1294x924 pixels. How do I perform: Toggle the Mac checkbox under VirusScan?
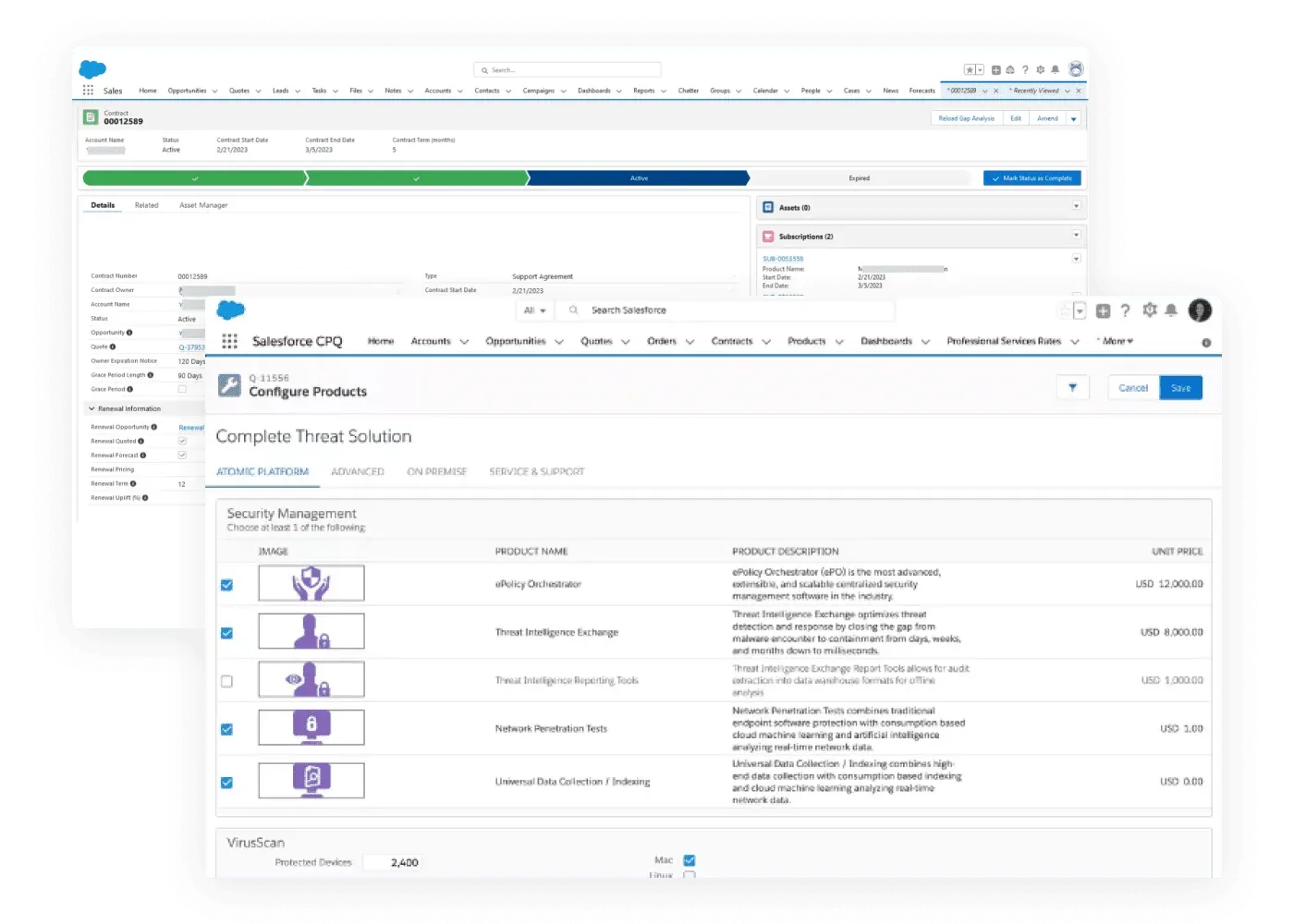click(x=689, y=860)
